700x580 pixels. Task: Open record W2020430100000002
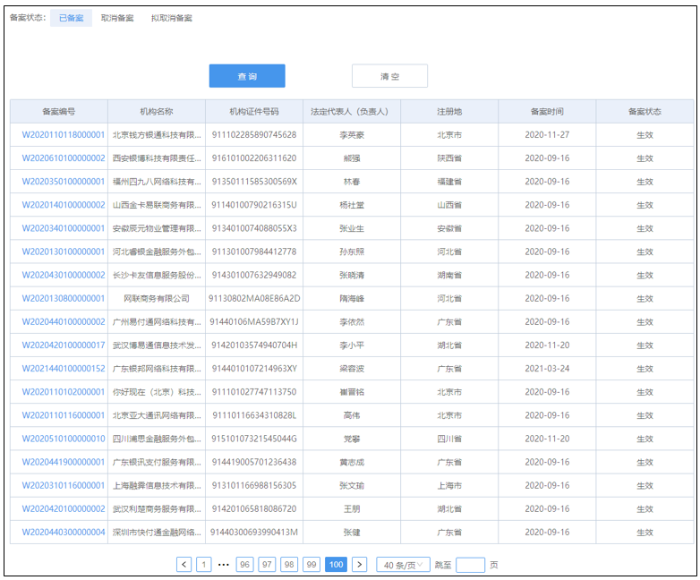pos(63,275)
